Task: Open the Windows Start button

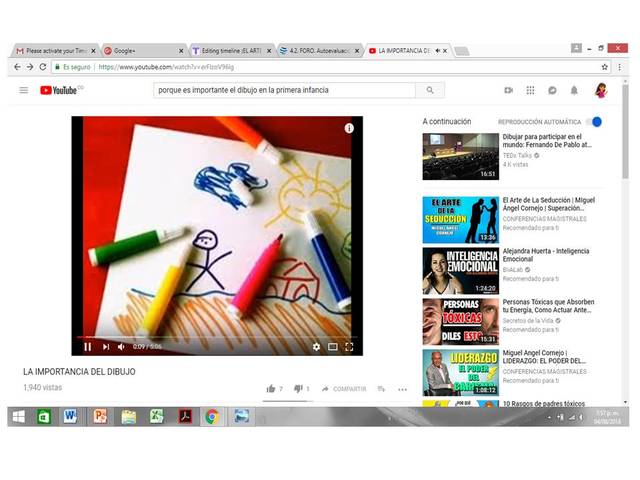Action: pyautogui.click(x=19, y=417)
